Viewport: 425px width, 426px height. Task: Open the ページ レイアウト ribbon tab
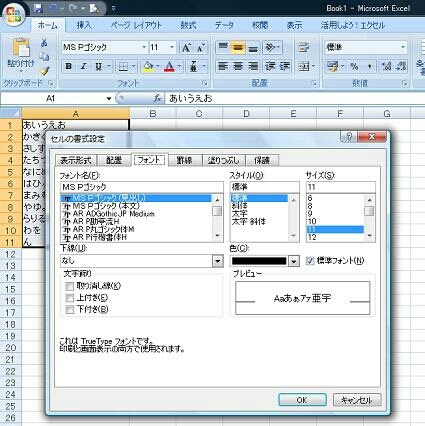(136, 25)
